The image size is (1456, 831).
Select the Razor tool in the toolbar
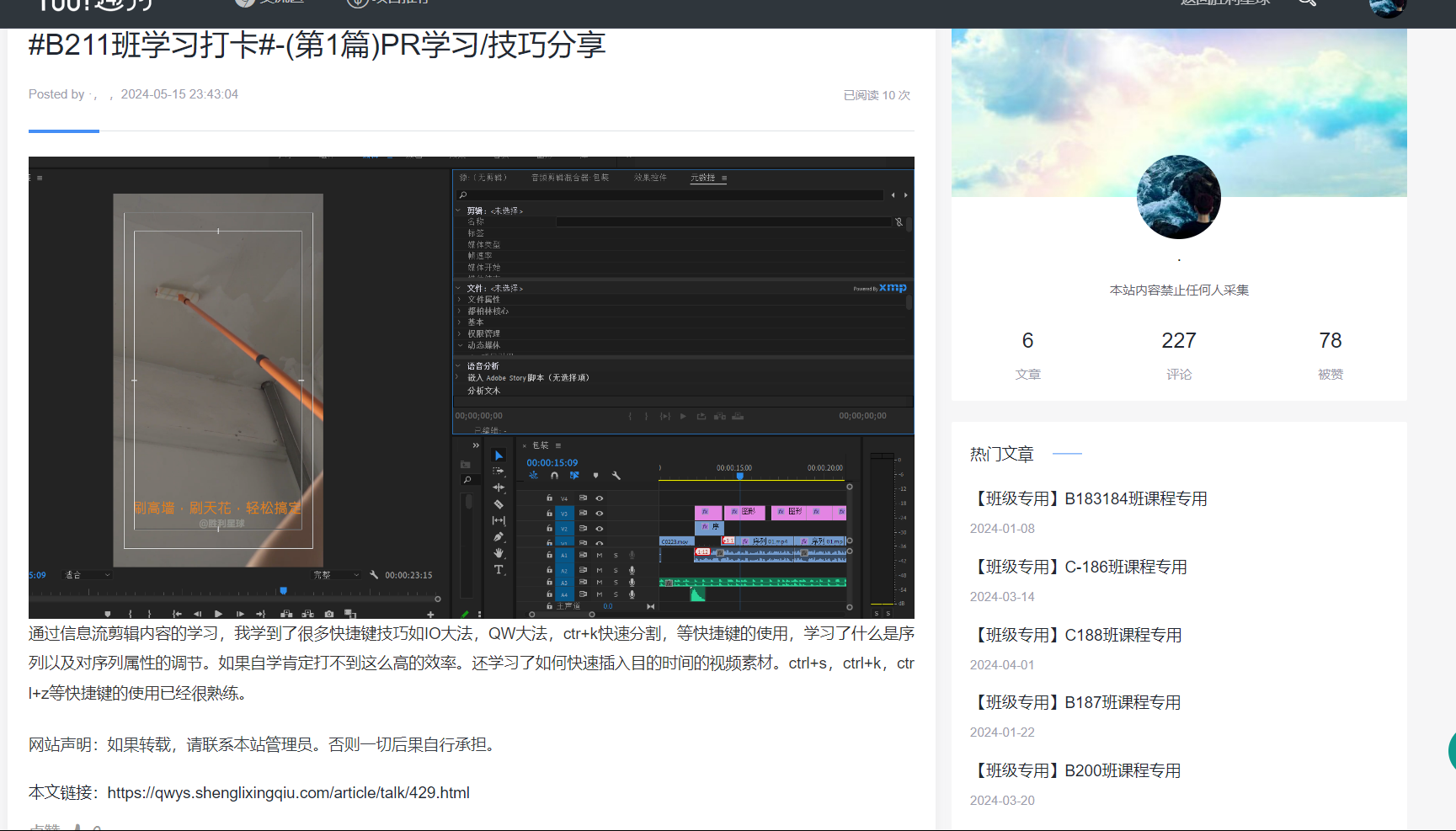(499, 504)
